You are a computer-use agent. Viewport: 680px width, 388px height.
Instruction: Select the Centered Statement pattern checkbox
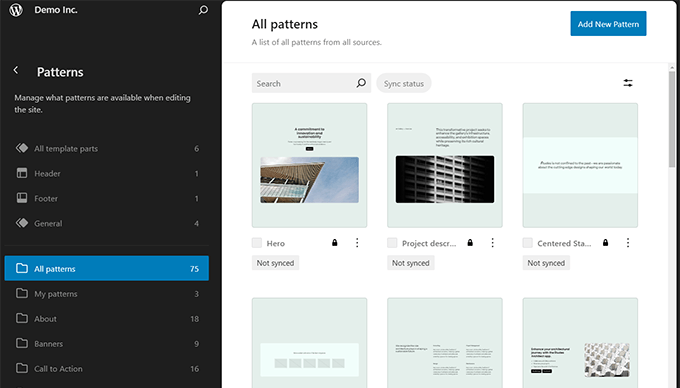click(x=527, y=243)
